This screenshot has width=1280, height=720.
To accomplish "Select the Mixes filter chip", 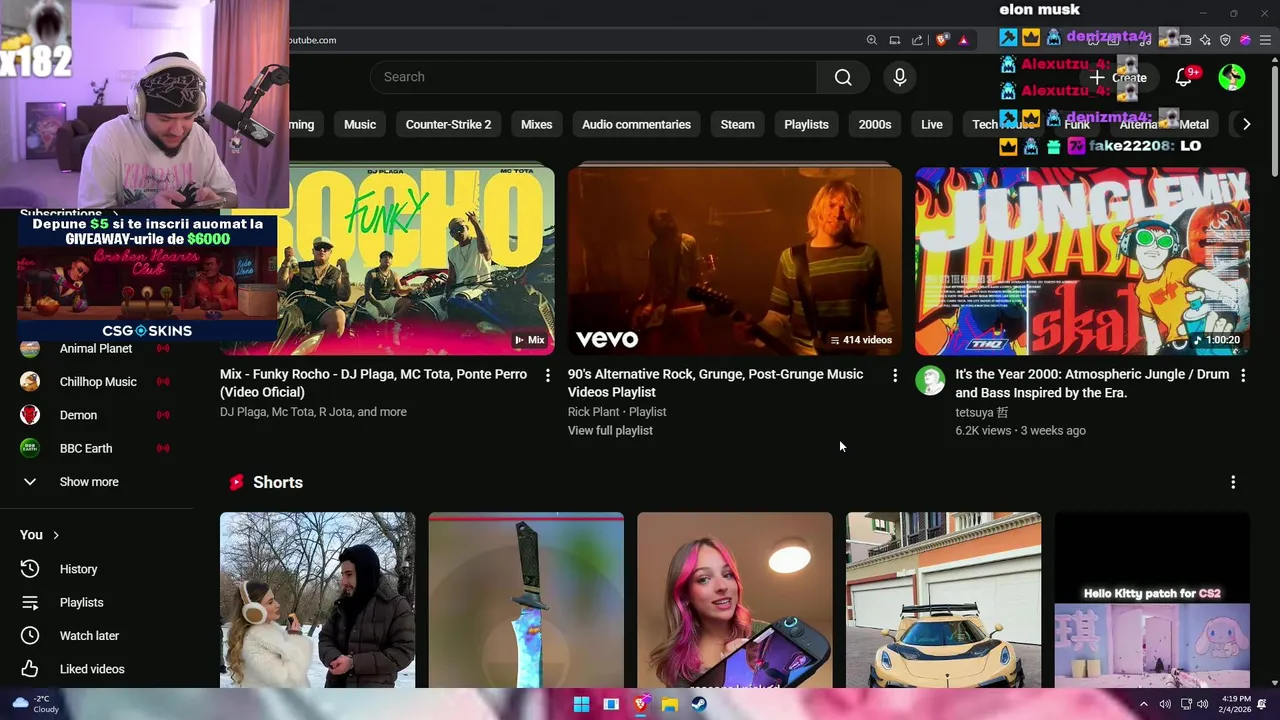I will [x=536, y=124].
